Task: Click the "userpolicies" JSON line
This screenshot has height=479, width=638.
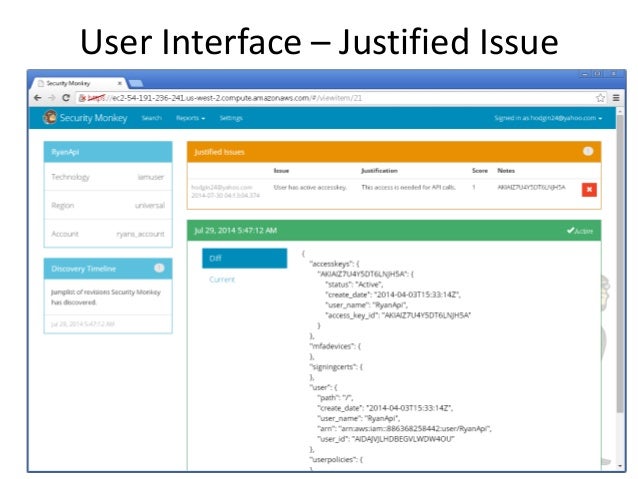Action: 336,459
